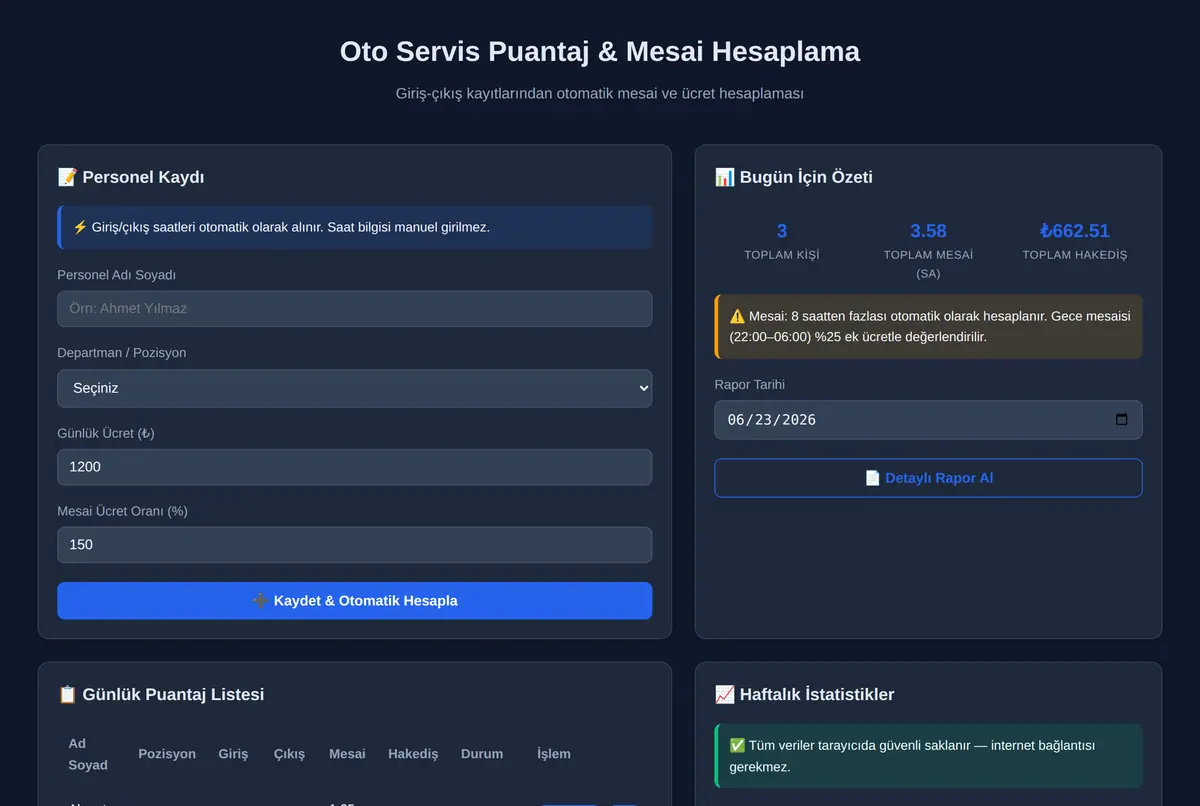Click the Mesai column header
The image size is (1200, 806).
pos(347,754)
